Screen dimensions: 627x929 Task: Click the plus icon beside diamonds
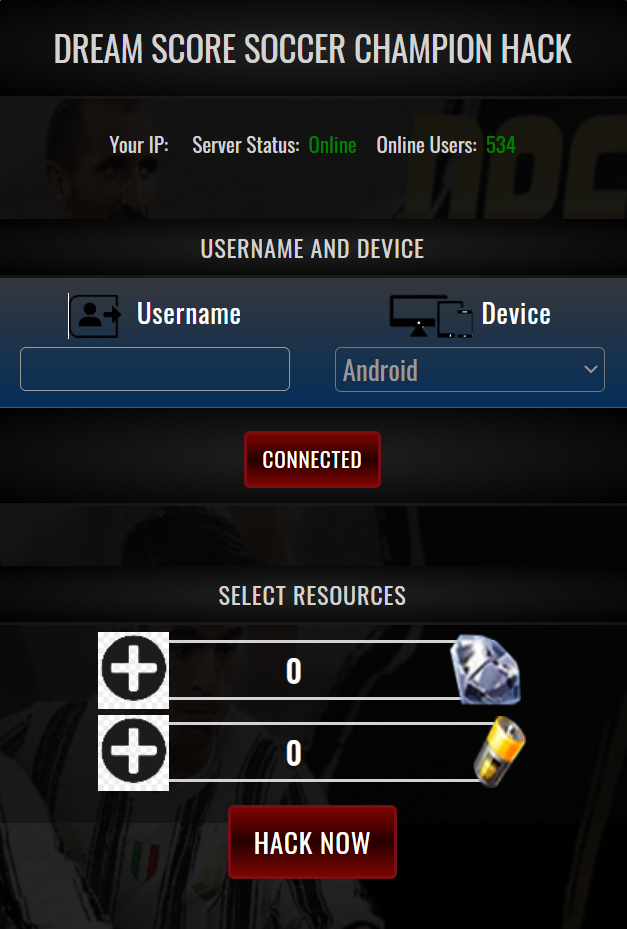(133, 670)
